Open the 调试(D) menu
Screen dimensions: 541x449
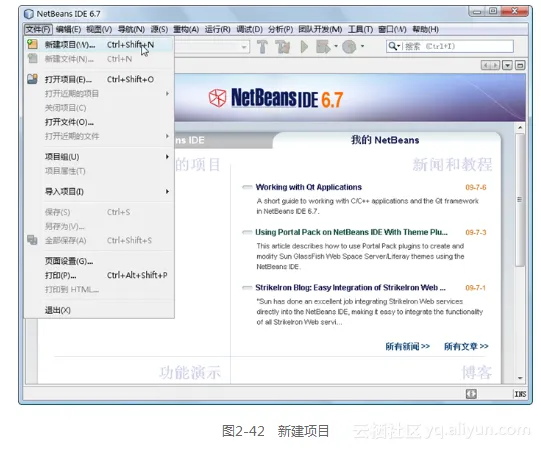[x=249, y=29]
